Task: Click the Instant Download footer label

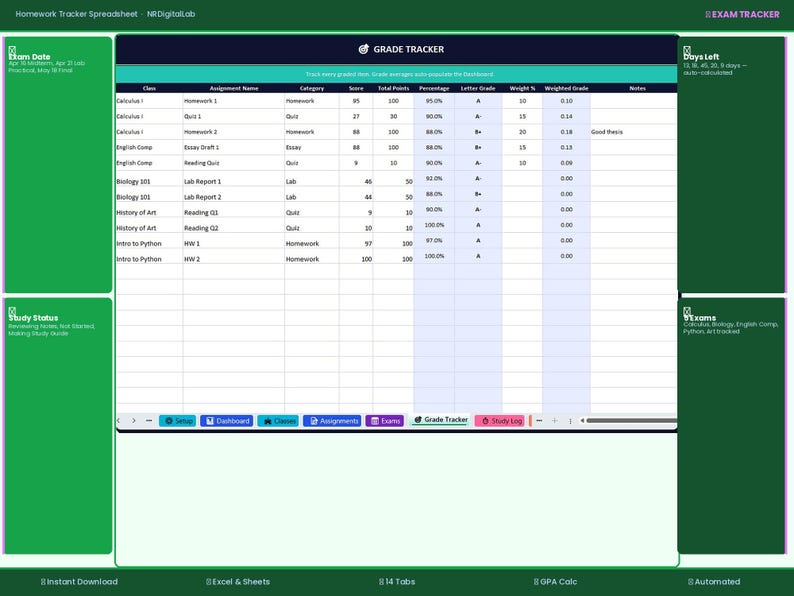Action: (80, 582)
